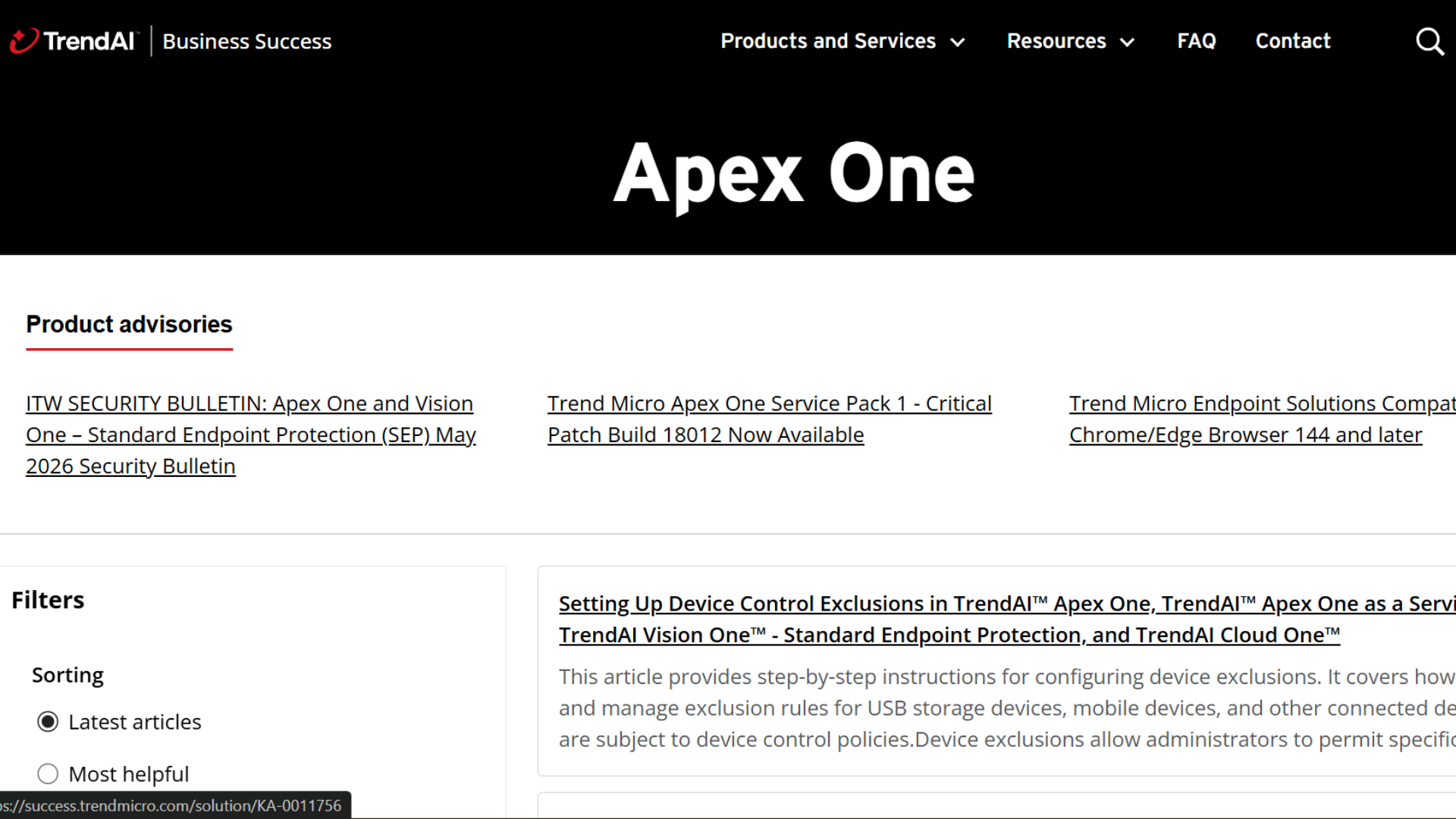1456x819 pixels.
Task: Click the Filters heading
Action: point(48,600)
